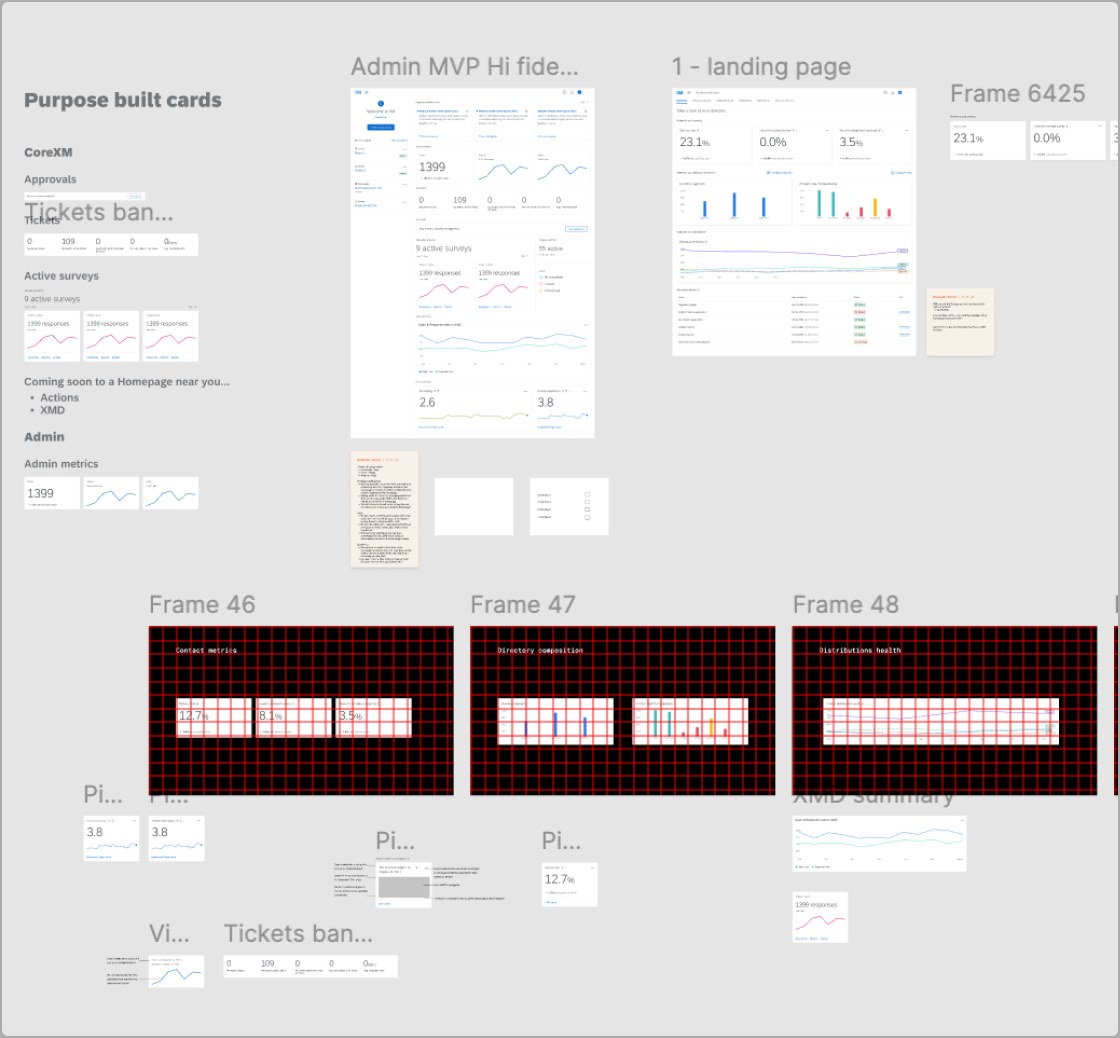Select the 0.0% card in Frame 6425
The image size is (1120, 1038).
(1067, 140)
